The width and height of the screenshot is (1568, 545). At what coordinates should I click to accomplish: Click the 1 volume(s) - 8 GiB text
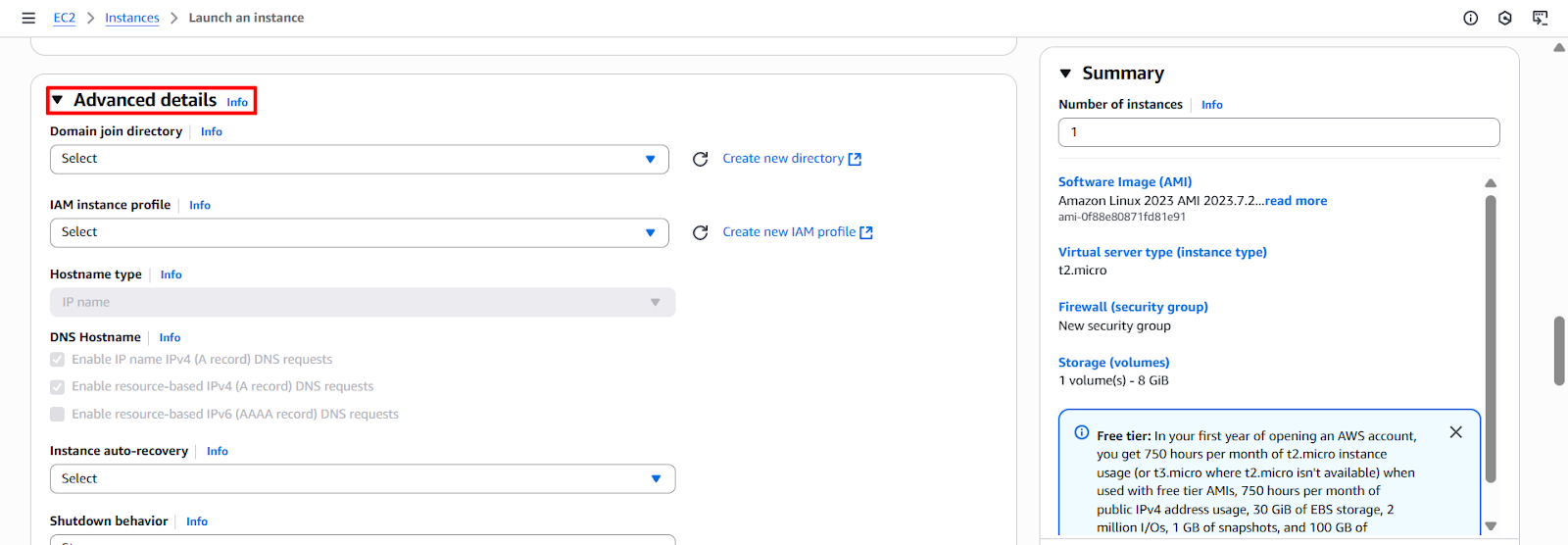pos(1113,381)
